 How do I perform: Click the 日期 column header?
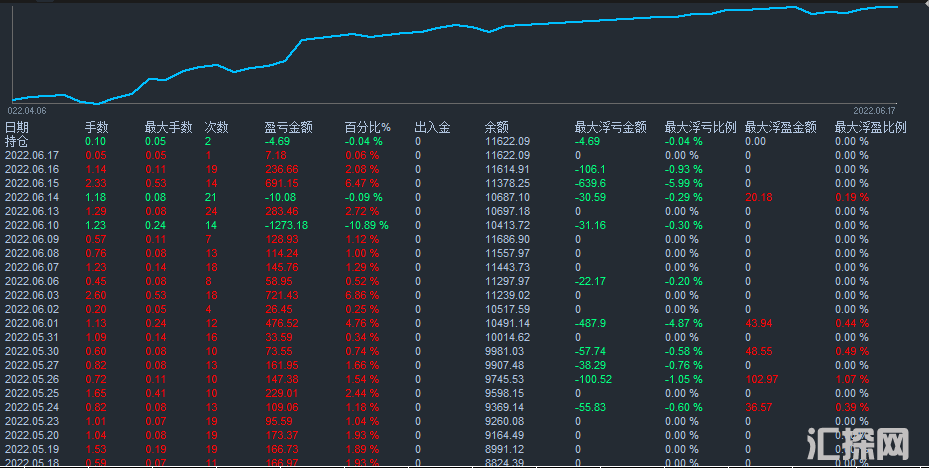tap(17, 128)
